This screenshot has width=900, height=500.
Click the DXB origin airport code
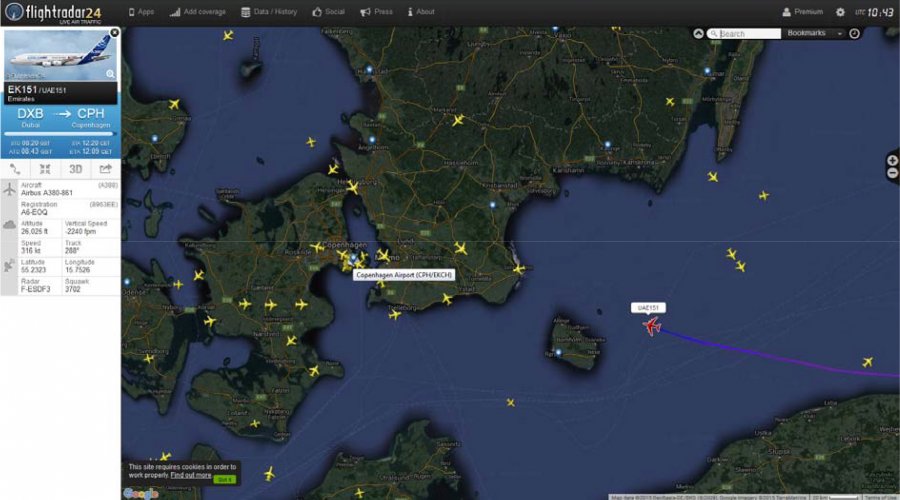[x=30, y=114]
